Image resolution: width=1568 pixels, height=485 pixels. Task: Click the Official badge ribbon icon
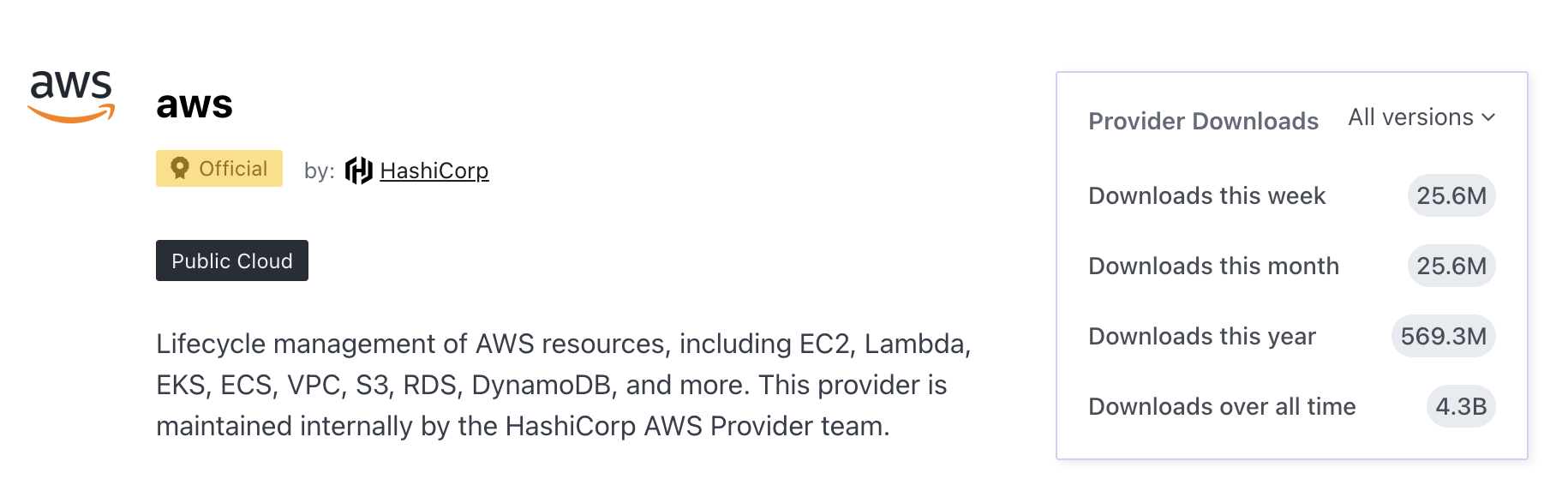(180, 168)
